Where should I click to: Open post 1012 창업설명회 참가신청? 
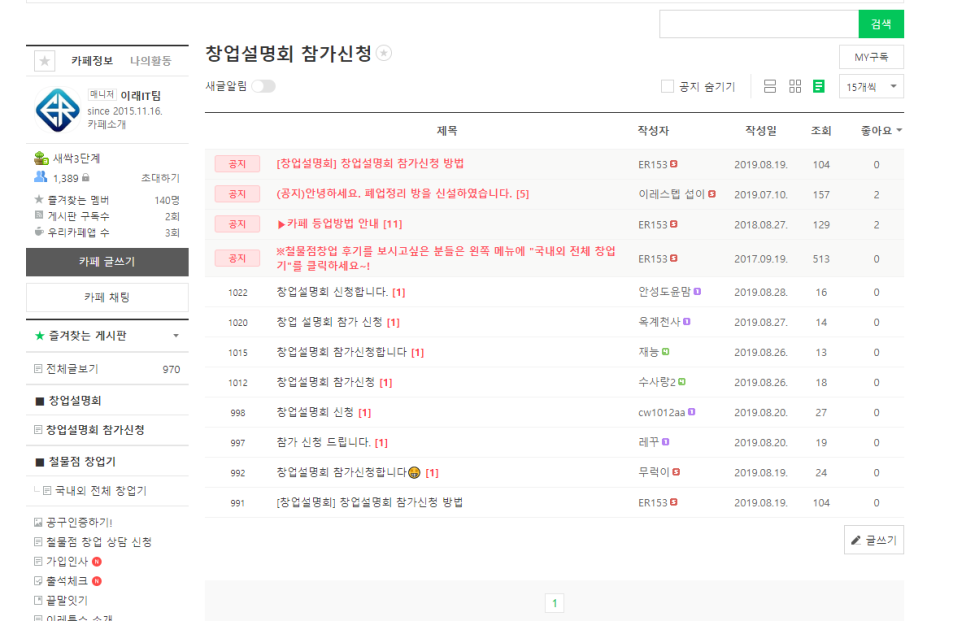[x=325, y=383]
